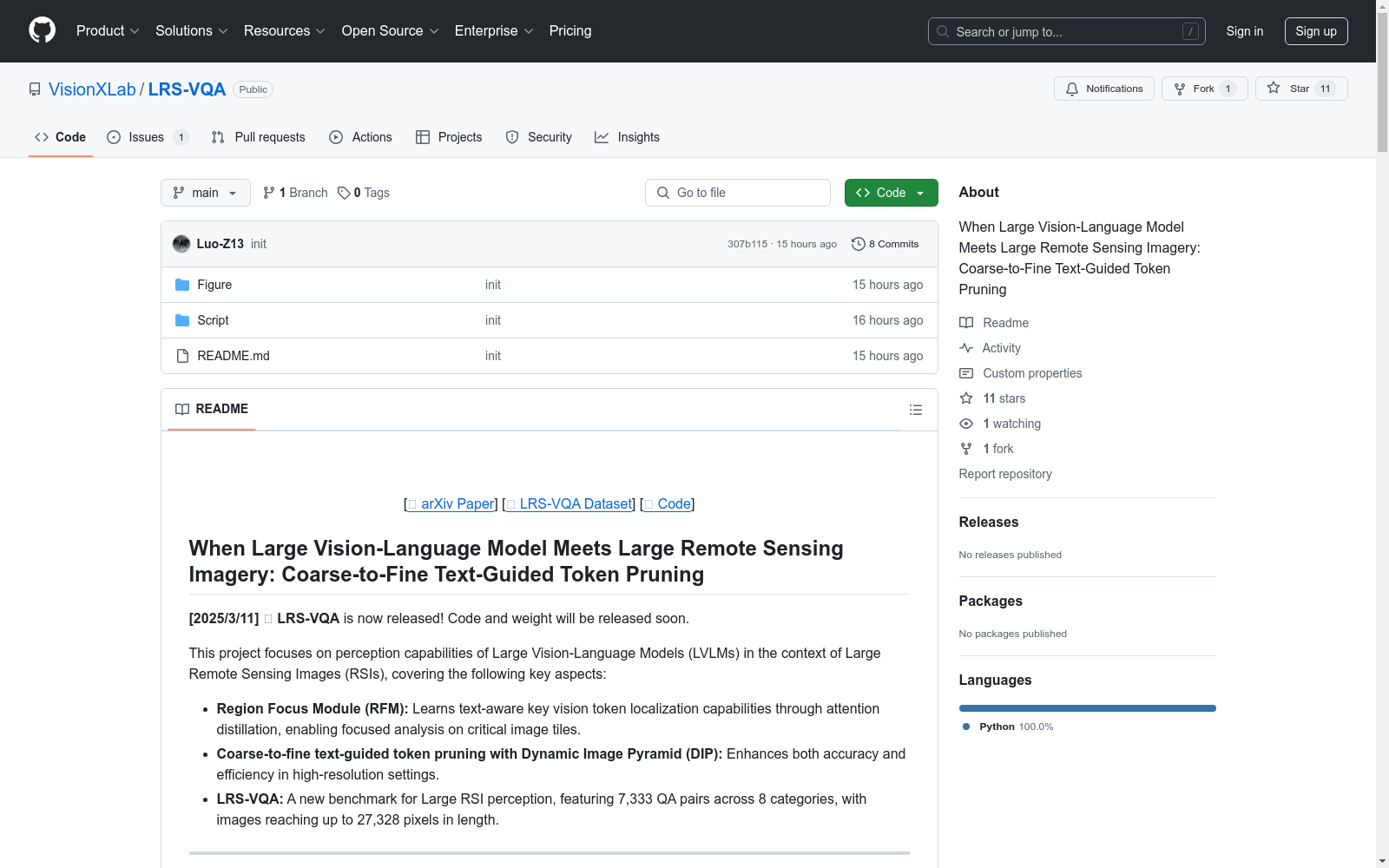Switch to the Code tab
This screenshot has width=1389, height=868.
tap(61, 137)
